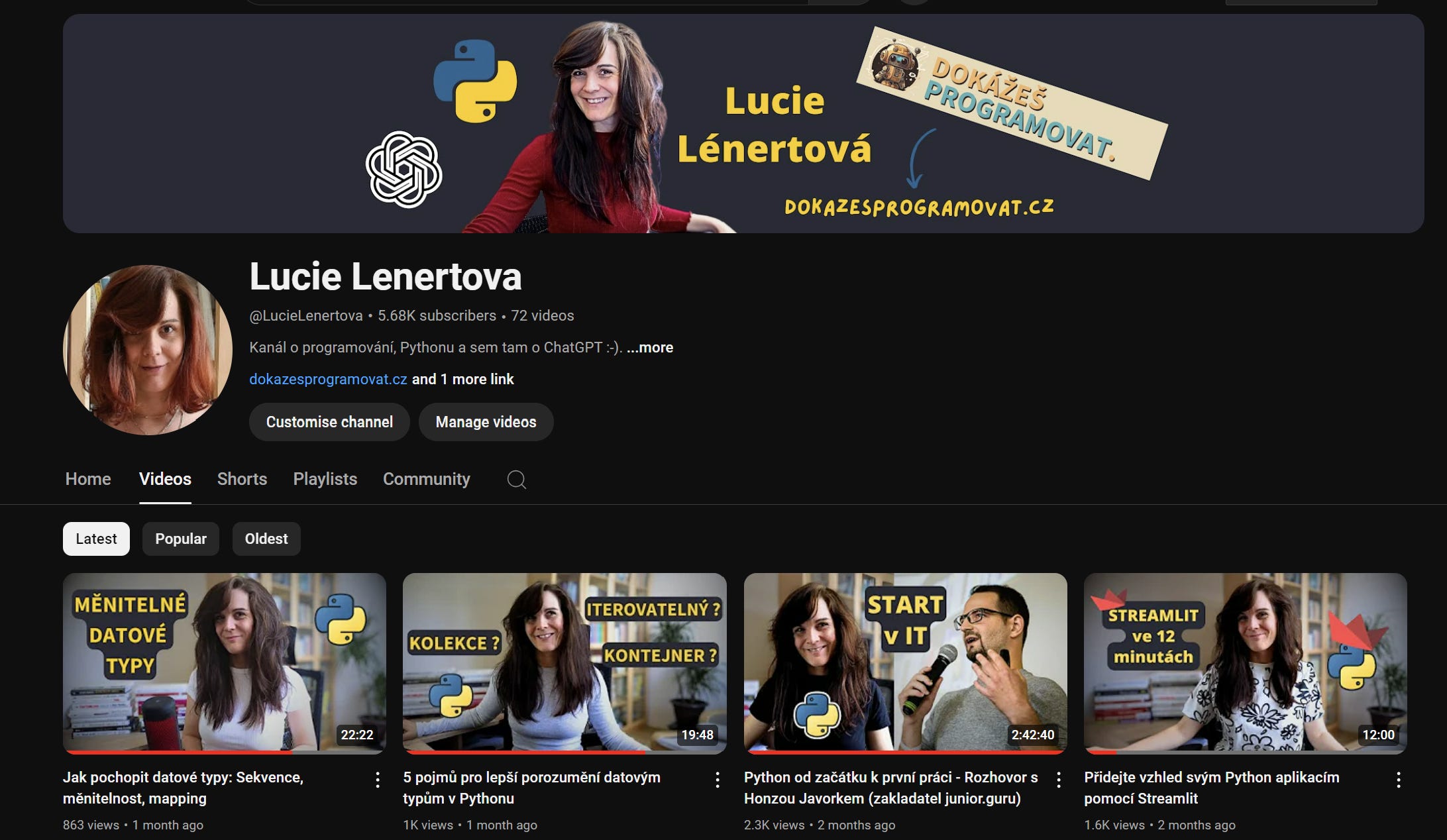Image resolution: width=1447 pixels, height=840 pixels.
Task: Open options menu for '5 pojmů pro lepší porozumění' video
Action: point(718,780)
